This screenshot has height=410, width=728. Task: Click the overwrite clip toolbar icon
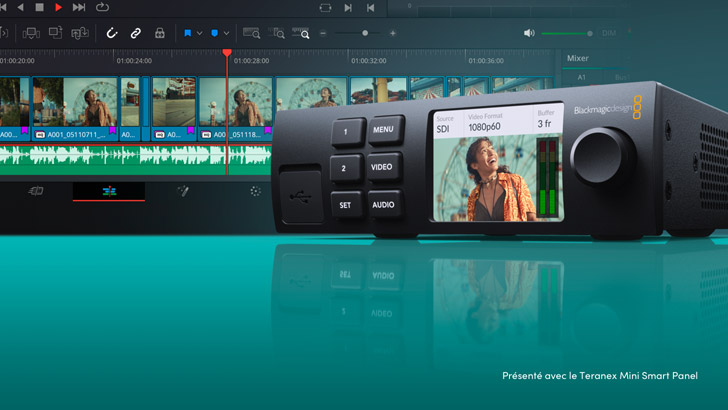coord(56,33)
